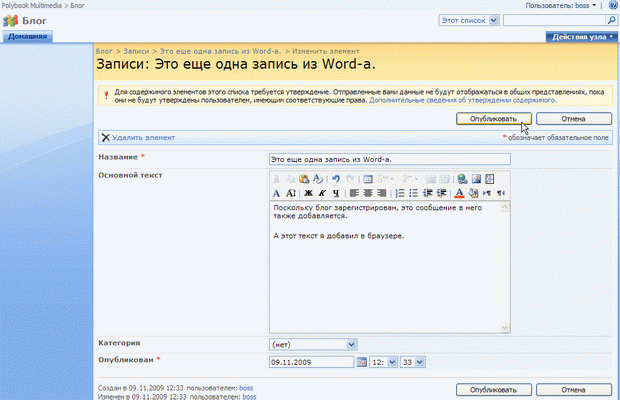Image resolution: width=620 pixels, height=400 pixels.
Task: Insert a hyperlink using the toolbar icon
Action: [x=463, y=179]
